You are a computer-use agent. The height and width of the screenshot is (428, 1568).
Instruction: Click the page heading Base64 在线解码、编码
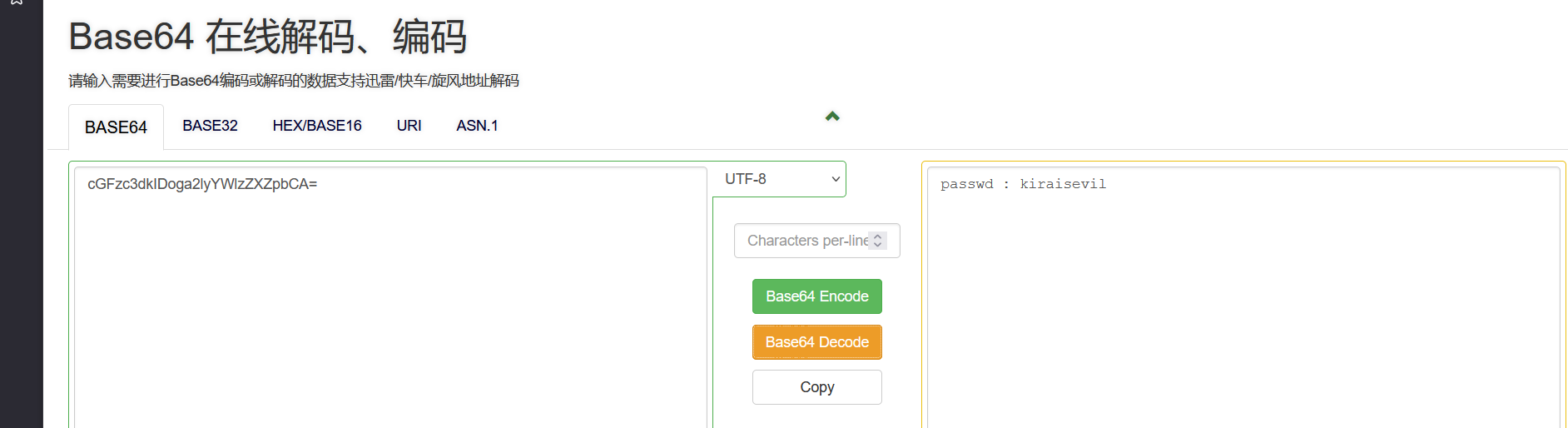(x=267, y=37)
